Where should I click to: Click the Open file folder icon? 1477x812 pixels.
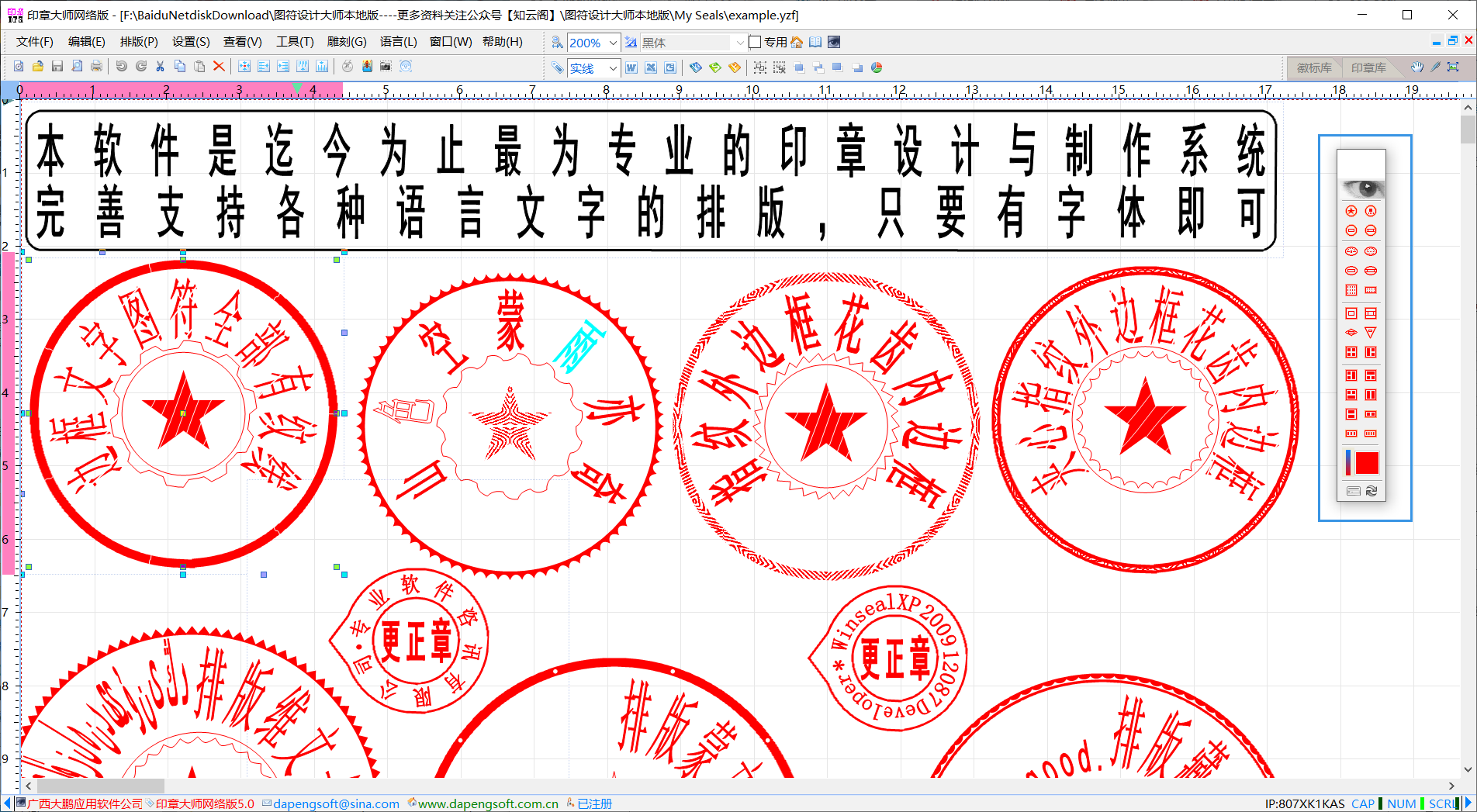[37, 67]
